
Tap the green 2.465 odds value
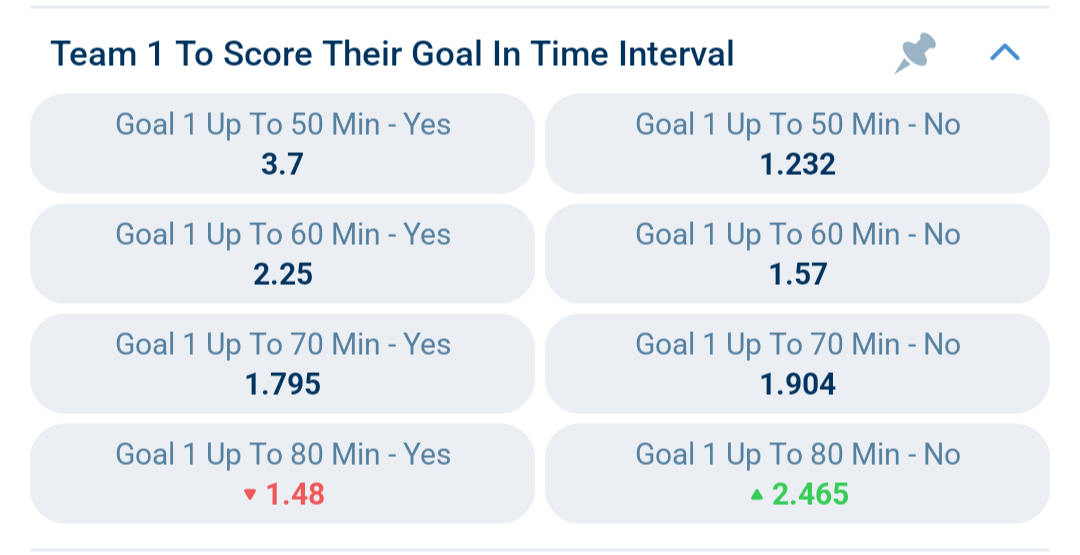click(810, 494)
